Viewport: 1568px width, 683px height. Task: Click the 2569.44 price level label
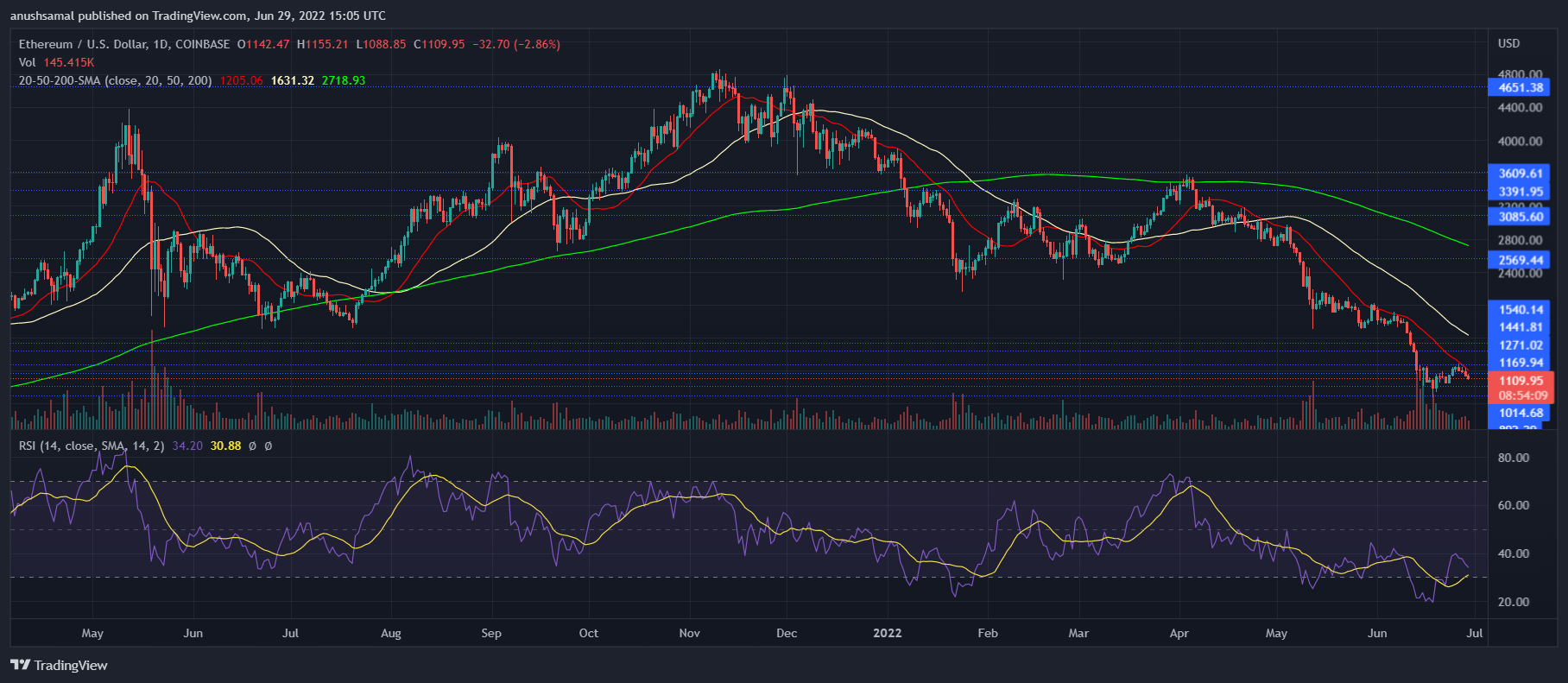(x=1521, y=260)
